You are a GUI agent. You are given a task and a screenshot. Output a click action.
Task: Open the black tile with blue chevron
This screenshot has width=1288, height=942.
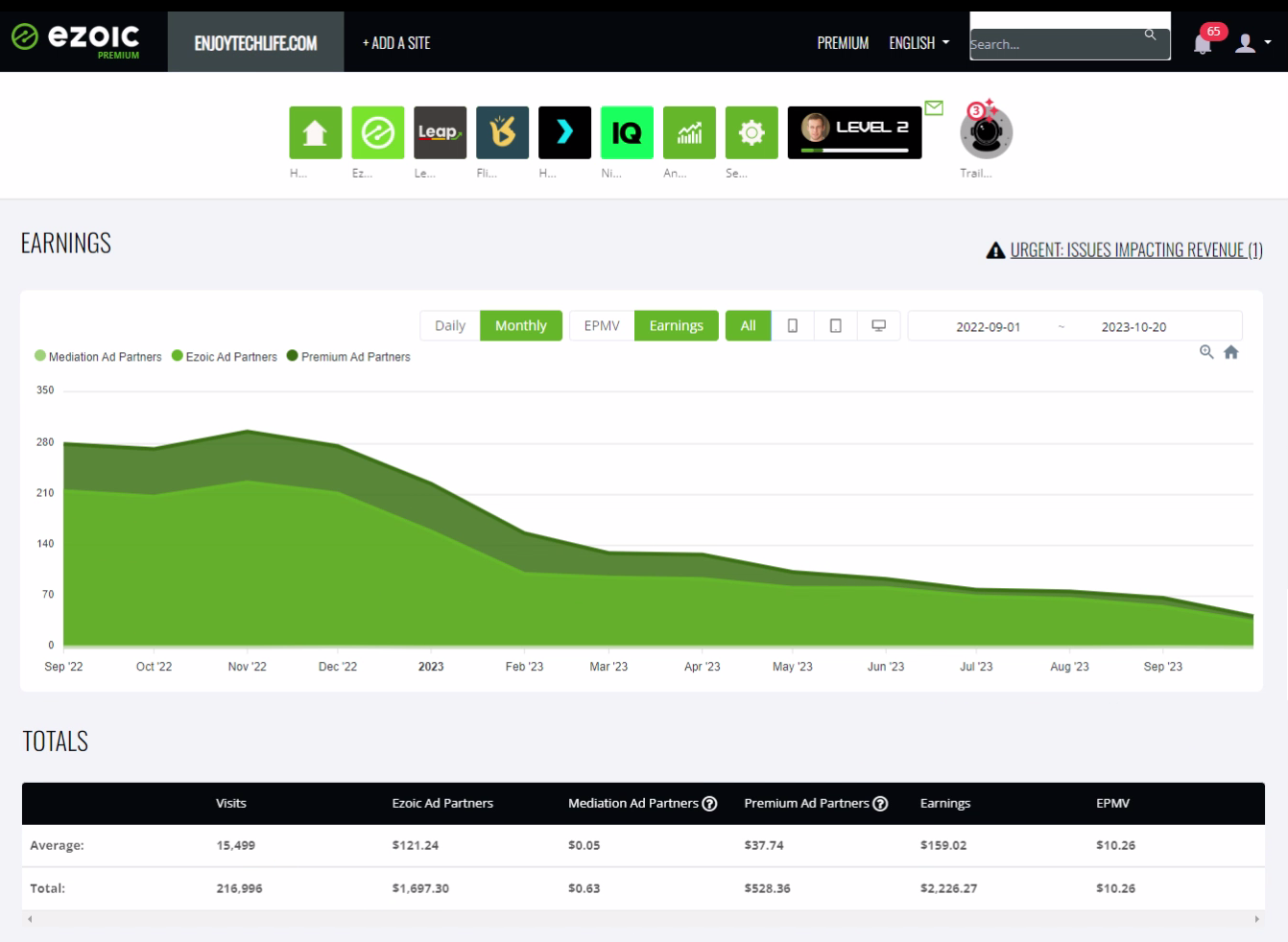coord(565,132)
